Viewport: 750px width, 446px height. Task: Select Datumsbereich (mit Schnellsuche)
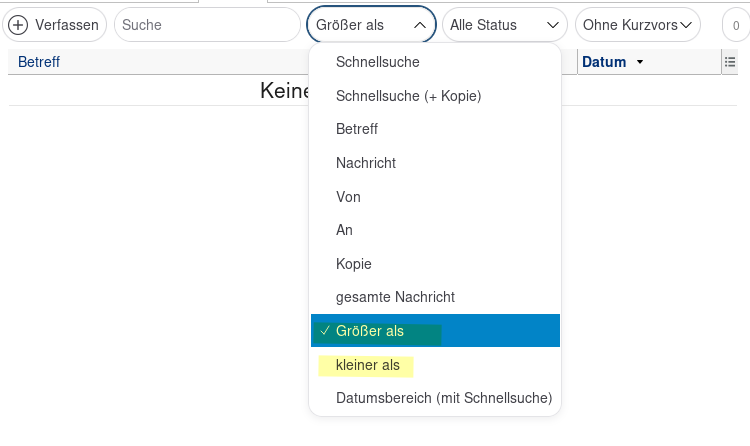coord(444,398)
